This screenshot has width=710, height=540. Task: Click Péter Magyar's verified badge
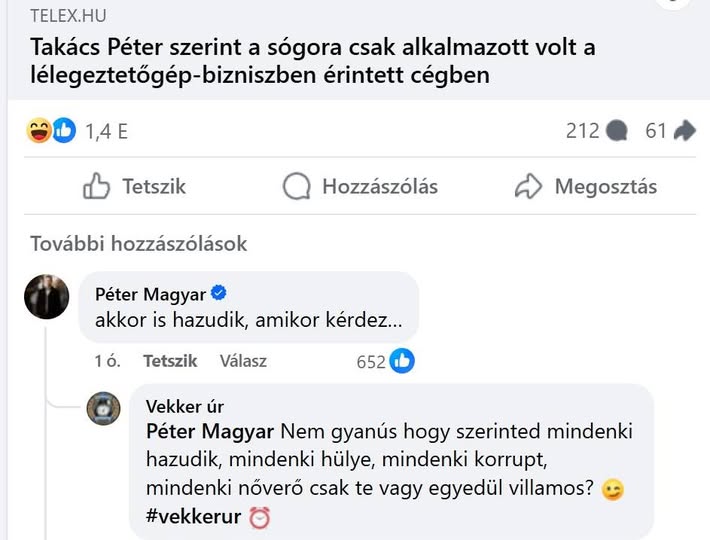click(x=219, y=293)
